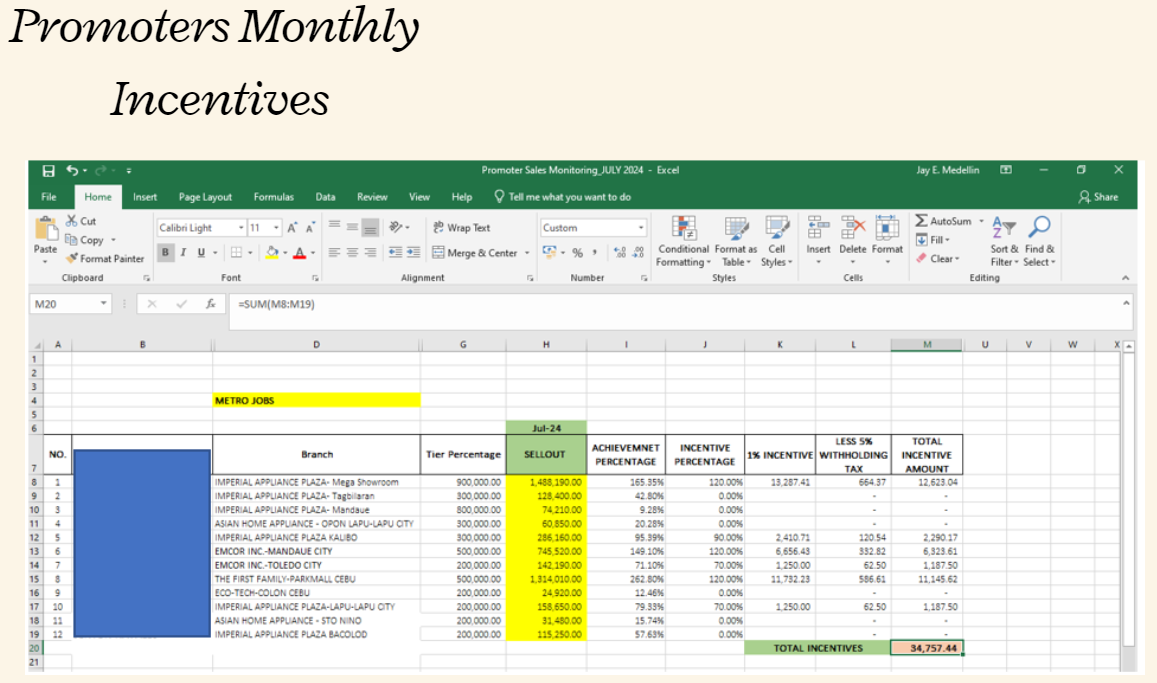Click the Share button
The height and width of the screenshot is (683, 1157).
point(1098,197)
